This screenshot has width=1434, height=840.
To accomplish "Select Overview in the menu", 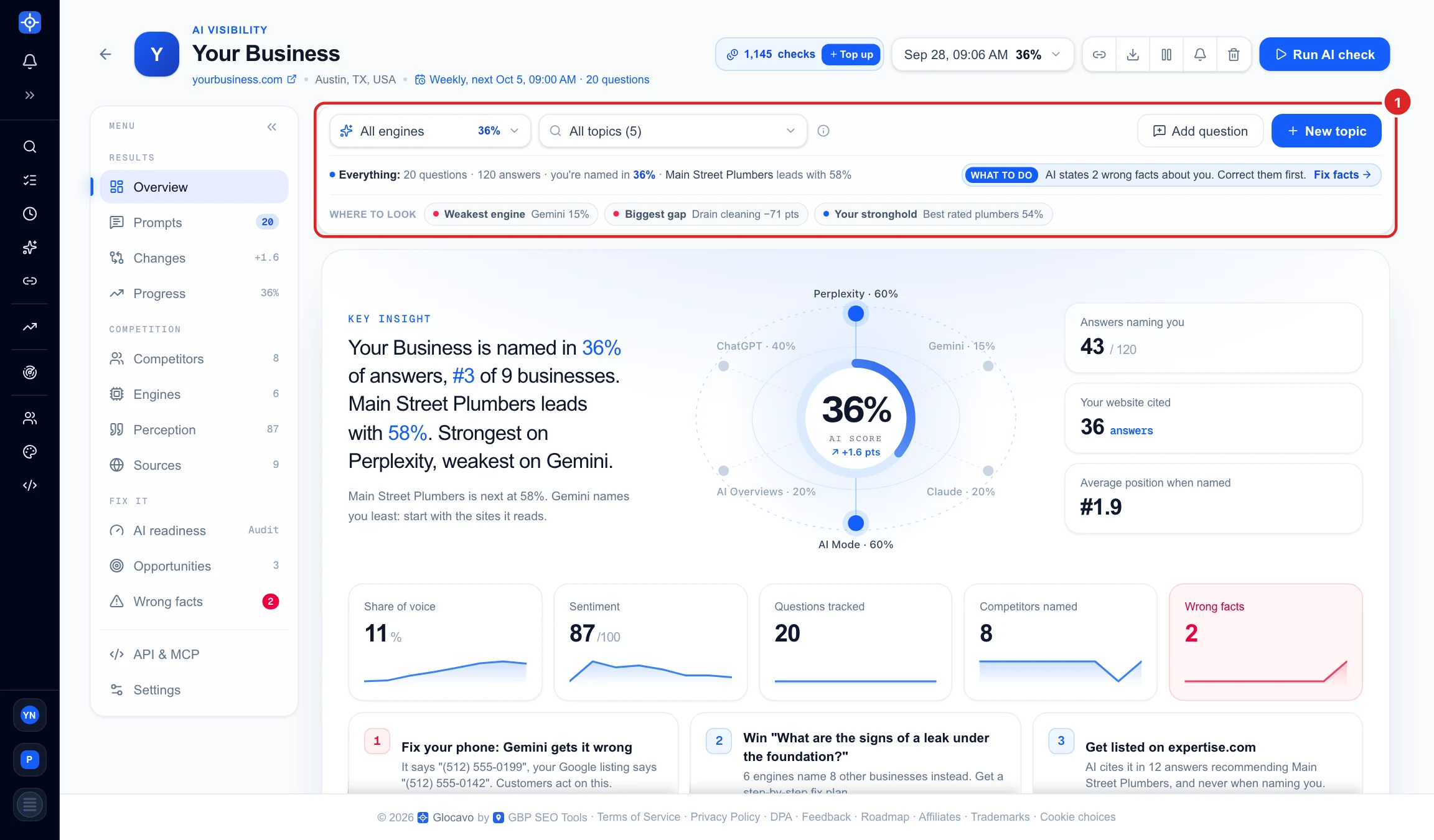I will pyautogui.click(x=194, y=187).
